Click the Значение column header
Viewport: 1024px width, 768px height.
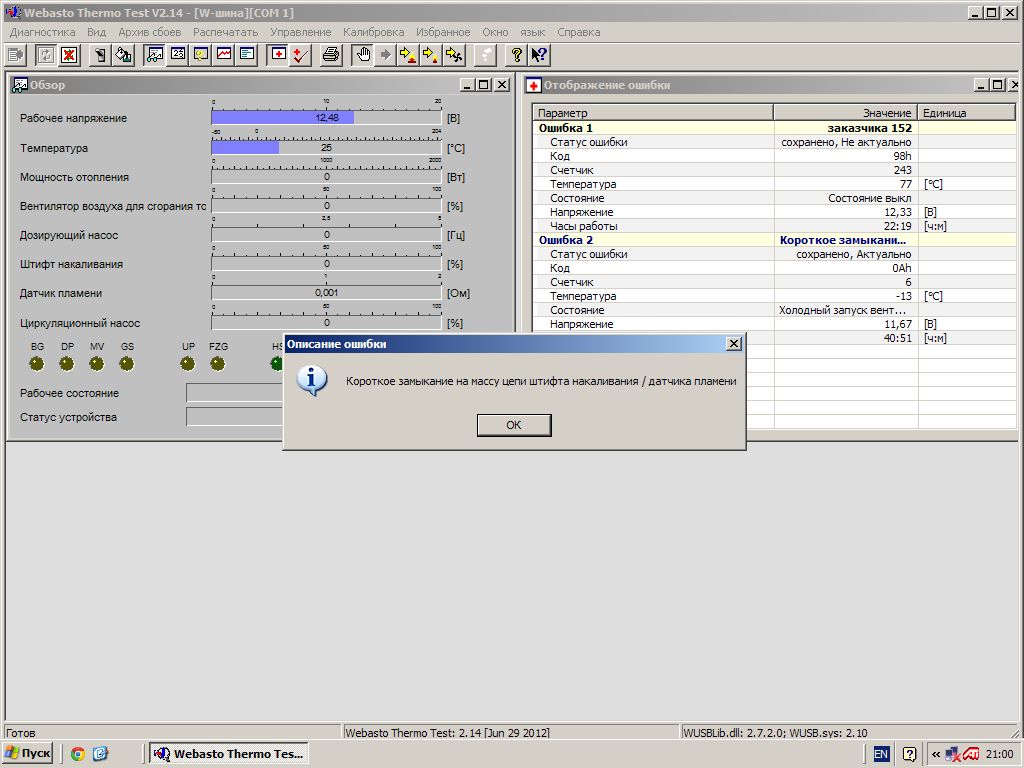pyautogui.click(x=846, y=112)
